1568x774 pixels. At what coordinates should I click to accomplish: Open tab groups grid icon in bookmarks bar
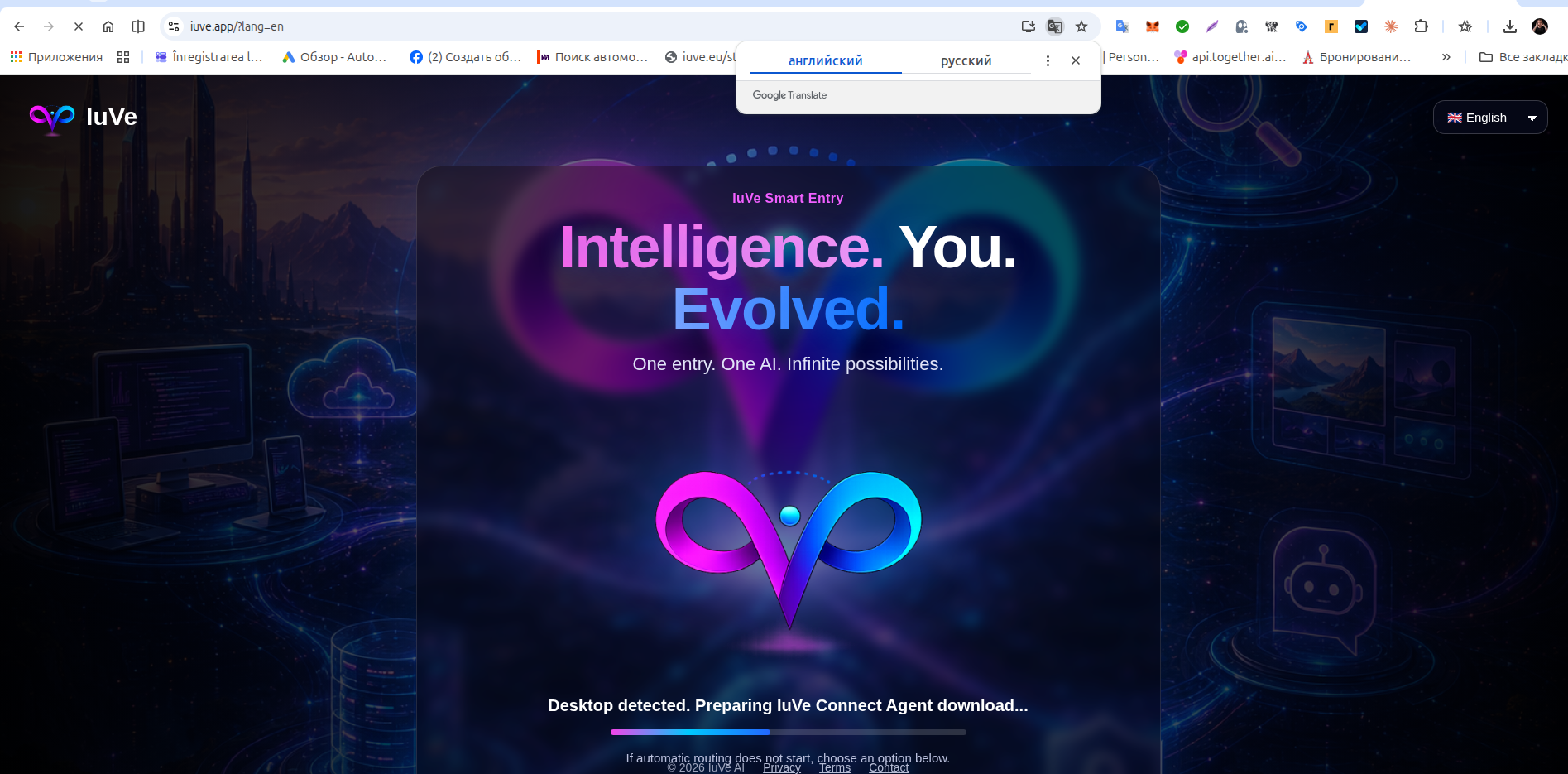coord(123,57)
